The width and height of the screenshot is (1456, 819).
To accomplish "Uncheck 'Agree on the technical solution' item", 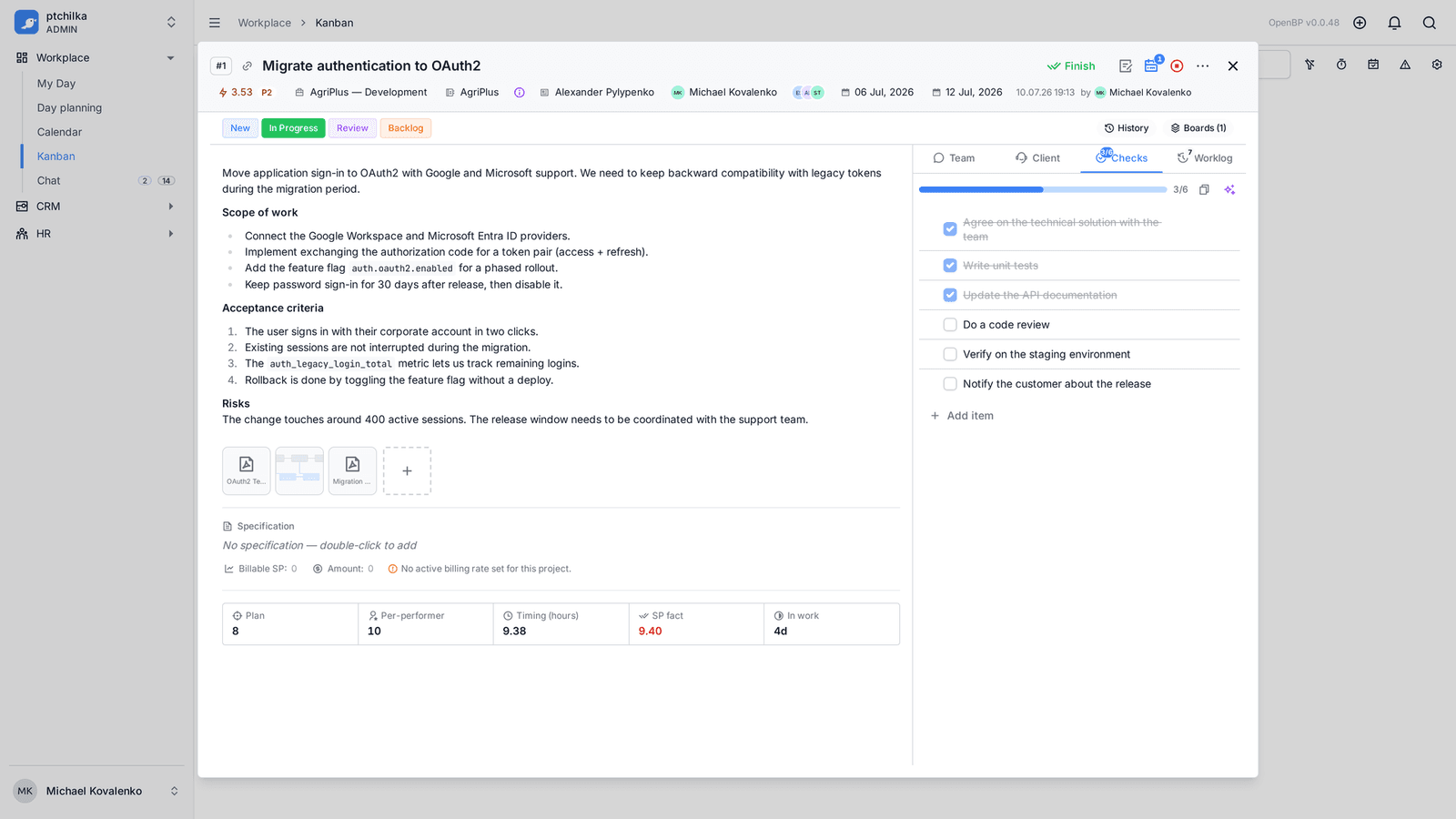I will [950, 229].
